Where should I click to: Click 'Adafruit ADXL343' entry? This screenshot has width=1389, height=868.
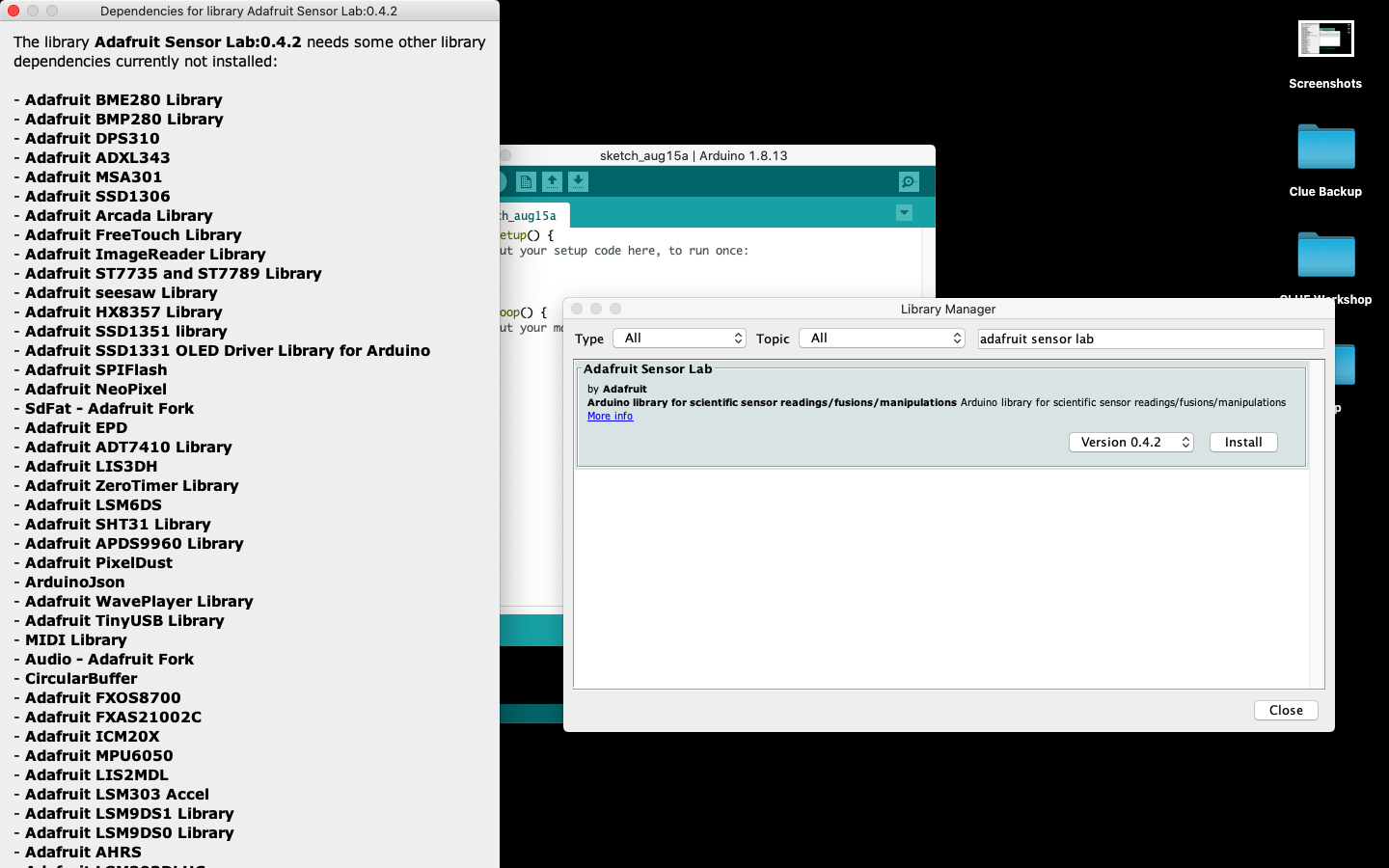tap(97, 157)
